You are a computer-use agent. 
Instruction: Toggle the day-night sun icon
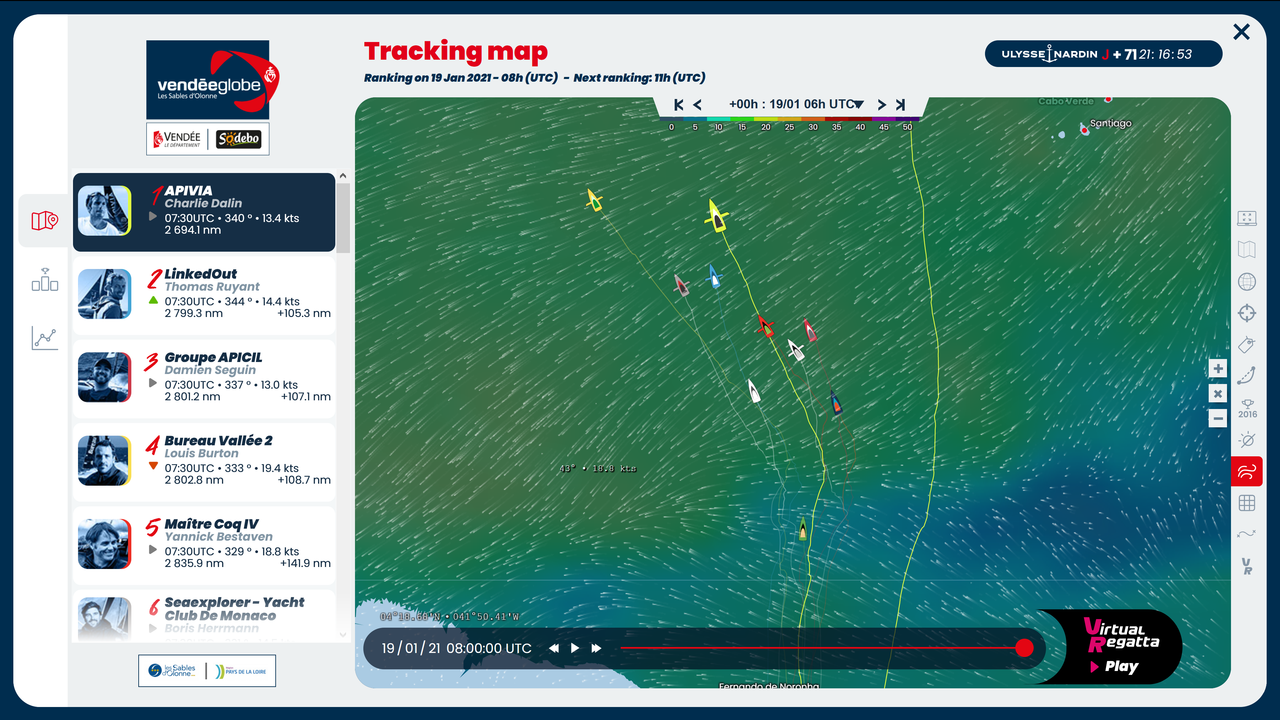tap(1246, 440)
